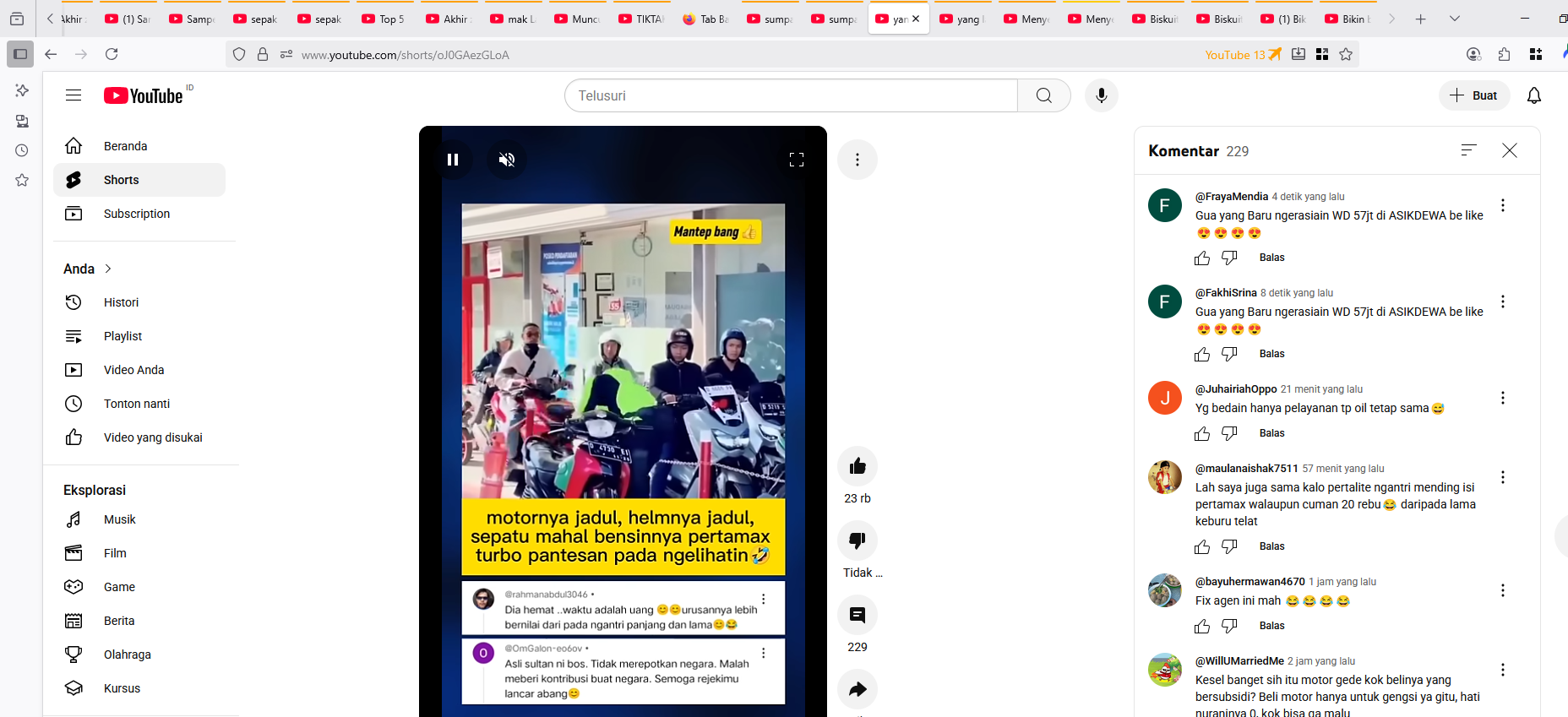This screenshot has height=717, width=1568.
Task: Dislike the comment by @JuhairiahOppo
Action: pyautogui.click(x=1229, y=433)
